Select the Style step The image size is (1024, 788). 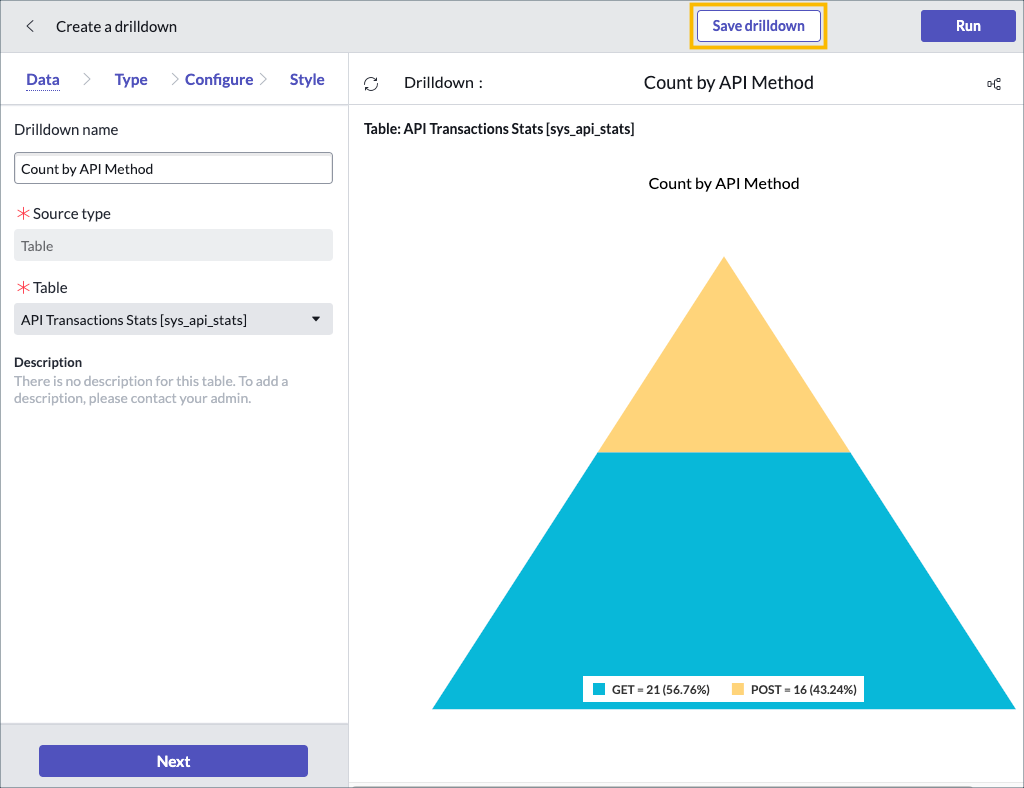click(x=307, y=79)
